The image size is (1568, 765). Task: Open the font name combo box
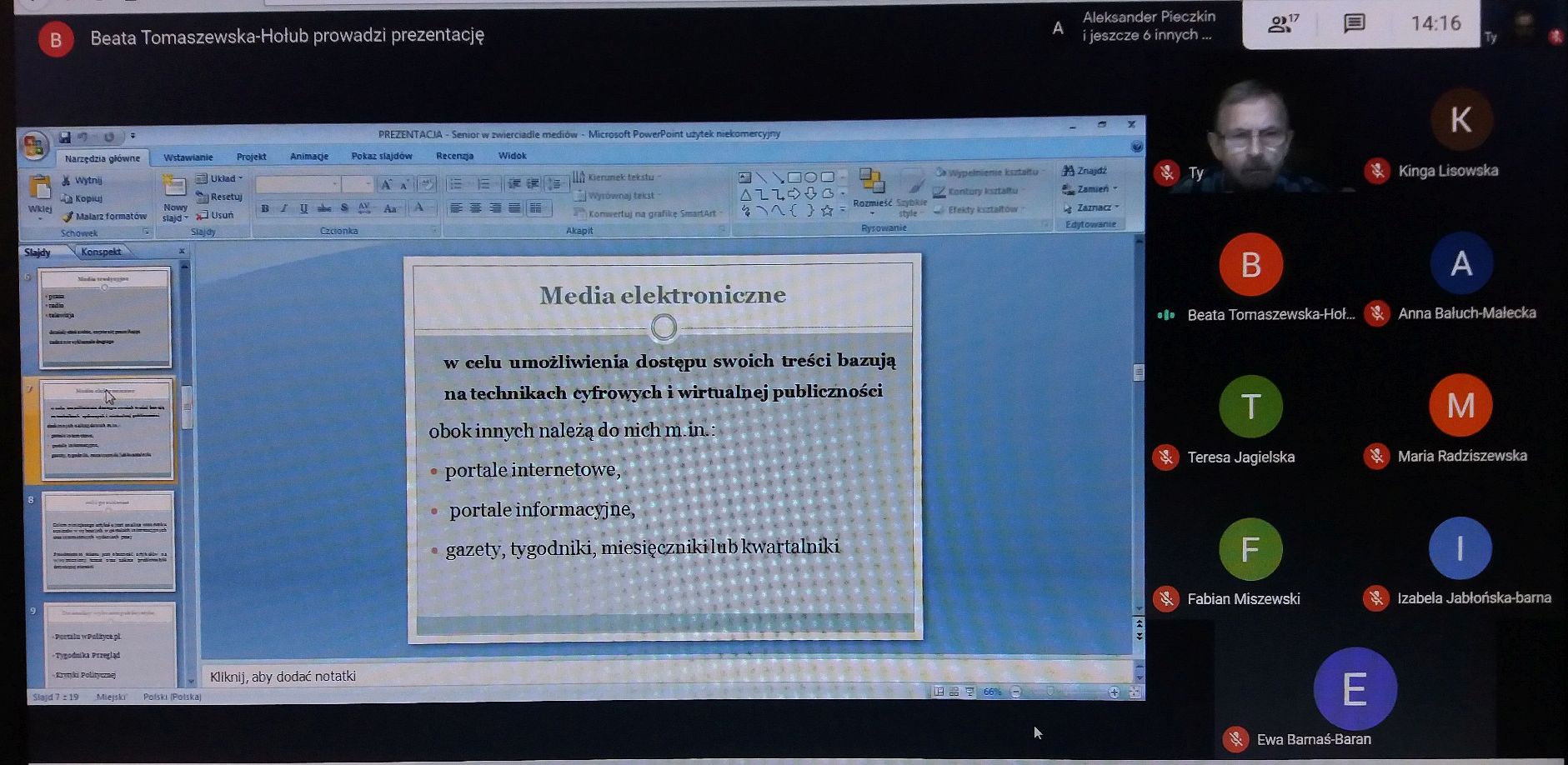298,184
